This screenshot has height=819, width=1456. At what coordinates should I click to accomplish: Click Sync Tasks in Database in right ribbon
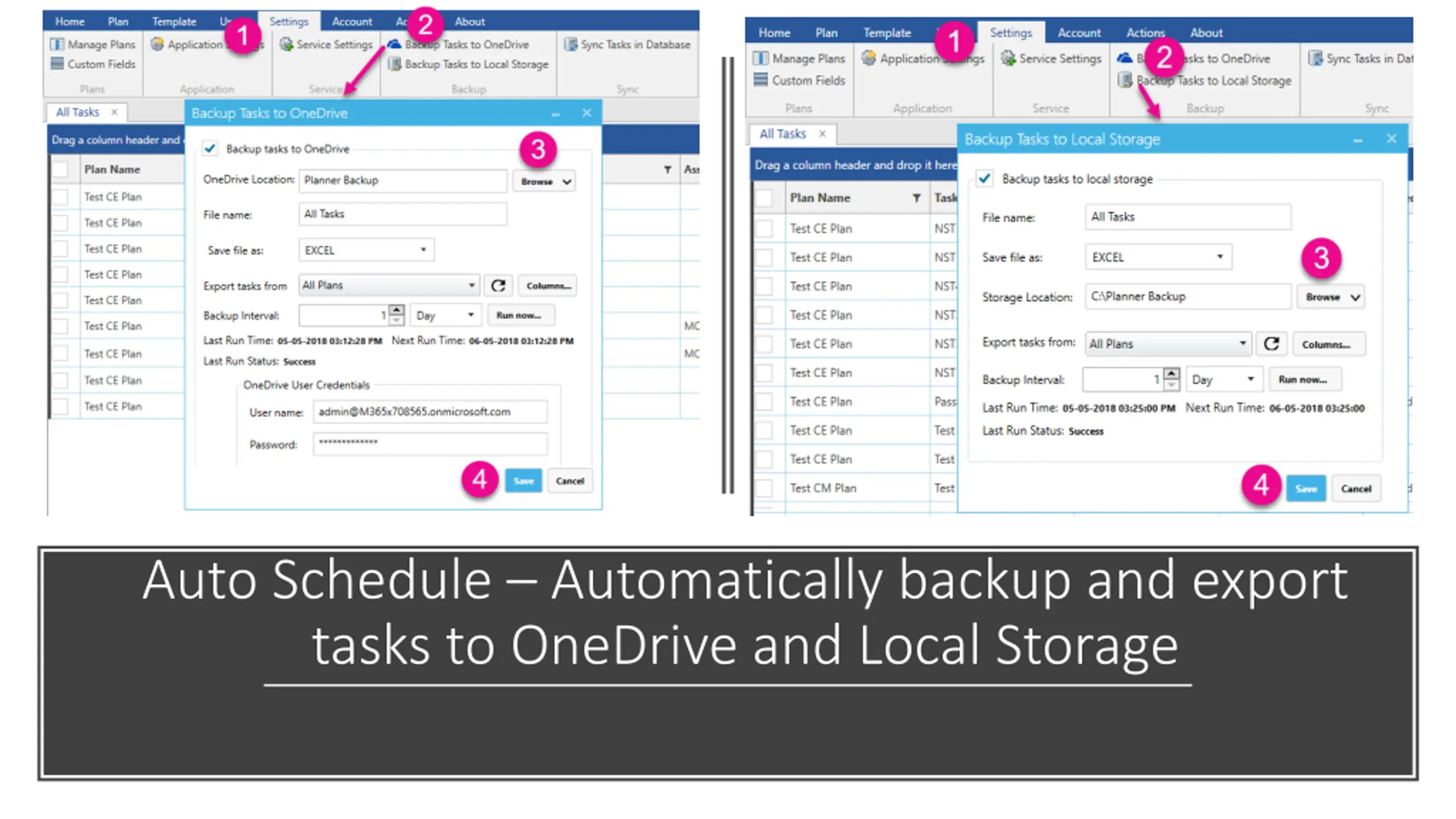coord(1360,58)
